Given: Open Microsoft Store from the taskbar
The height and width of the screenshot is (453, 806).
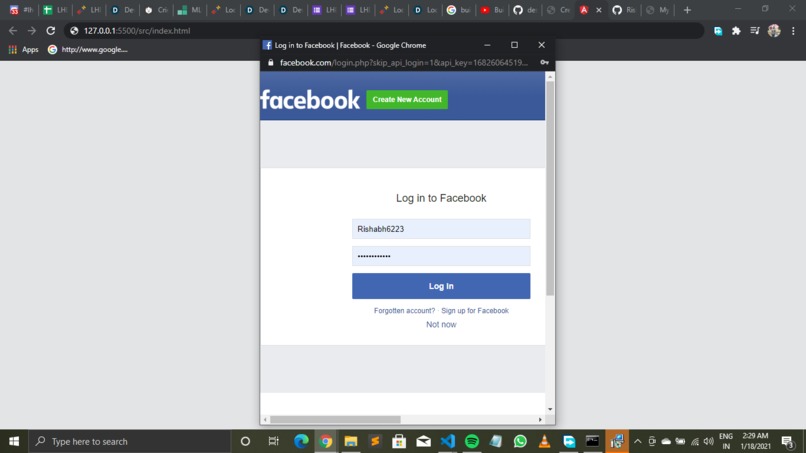Looking at the screenshot, I should point(399,441).
